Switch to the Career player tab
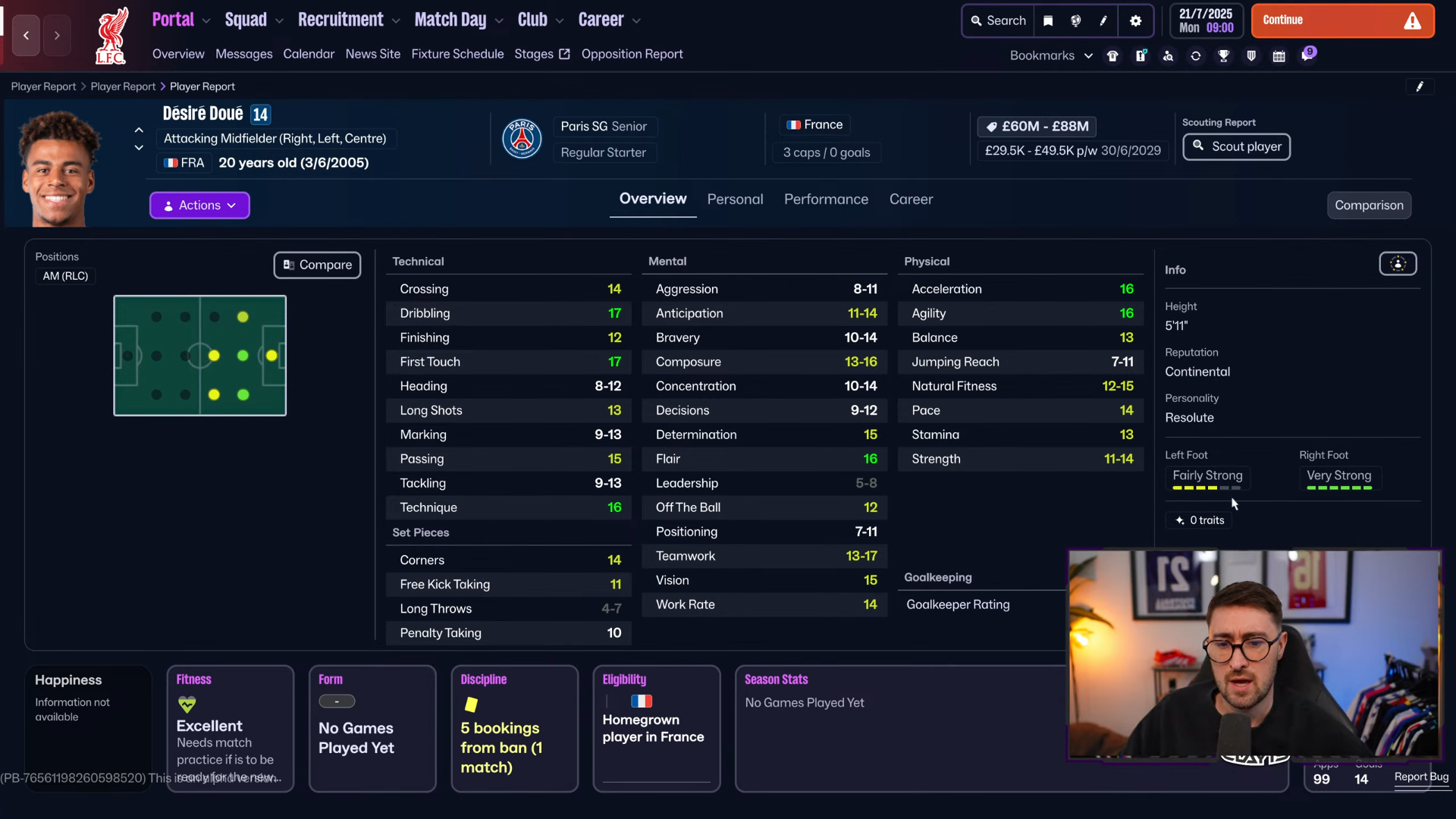The image size is (1456, 819). tap(911, 199)
